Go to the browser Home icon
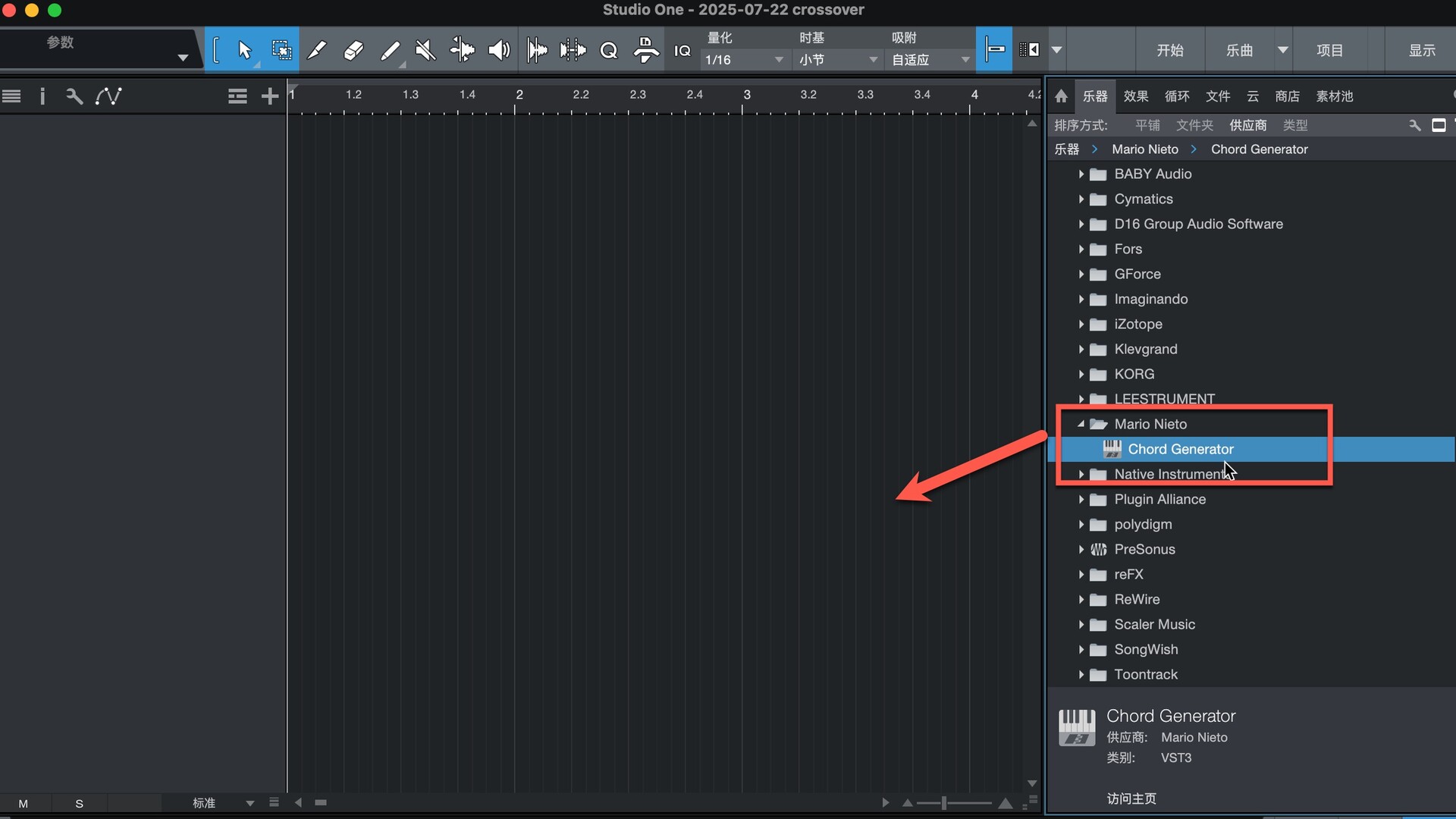 click(1061, 96)
